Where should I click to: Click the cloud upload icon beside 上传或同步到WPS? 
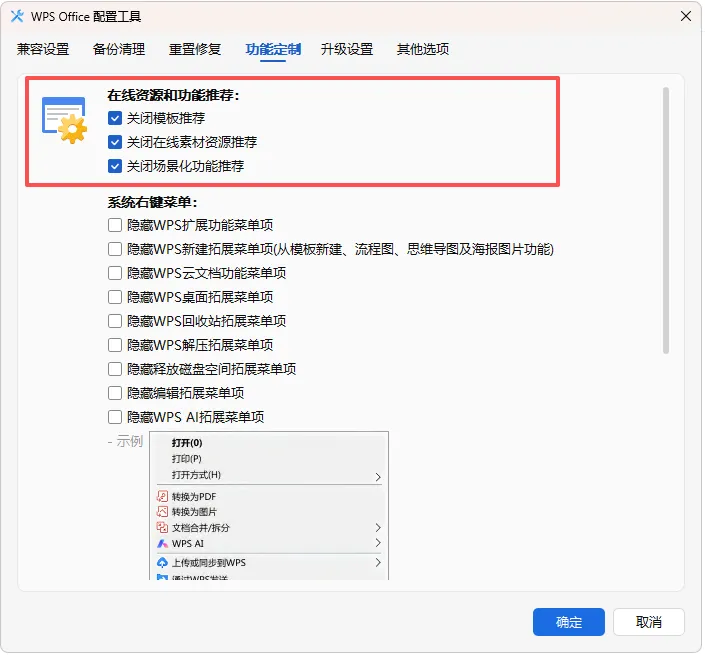pos(162,562)
